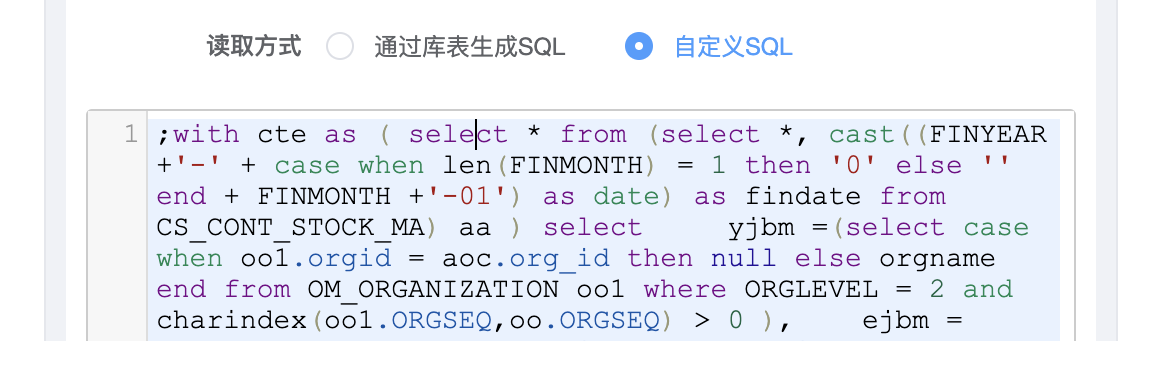Select the 通过库表生成SQL radio button
1170x368 pixels.
[x=340, y=47]
